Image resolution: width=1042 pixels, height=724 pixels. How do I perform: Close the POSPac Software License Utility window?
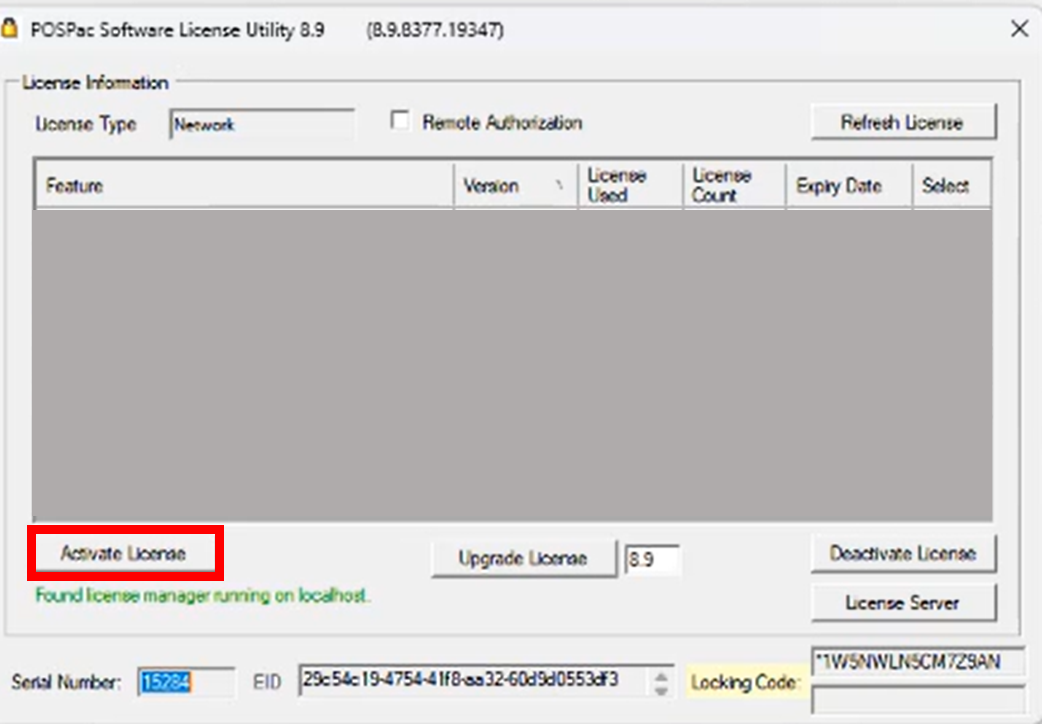point(1019,29)
